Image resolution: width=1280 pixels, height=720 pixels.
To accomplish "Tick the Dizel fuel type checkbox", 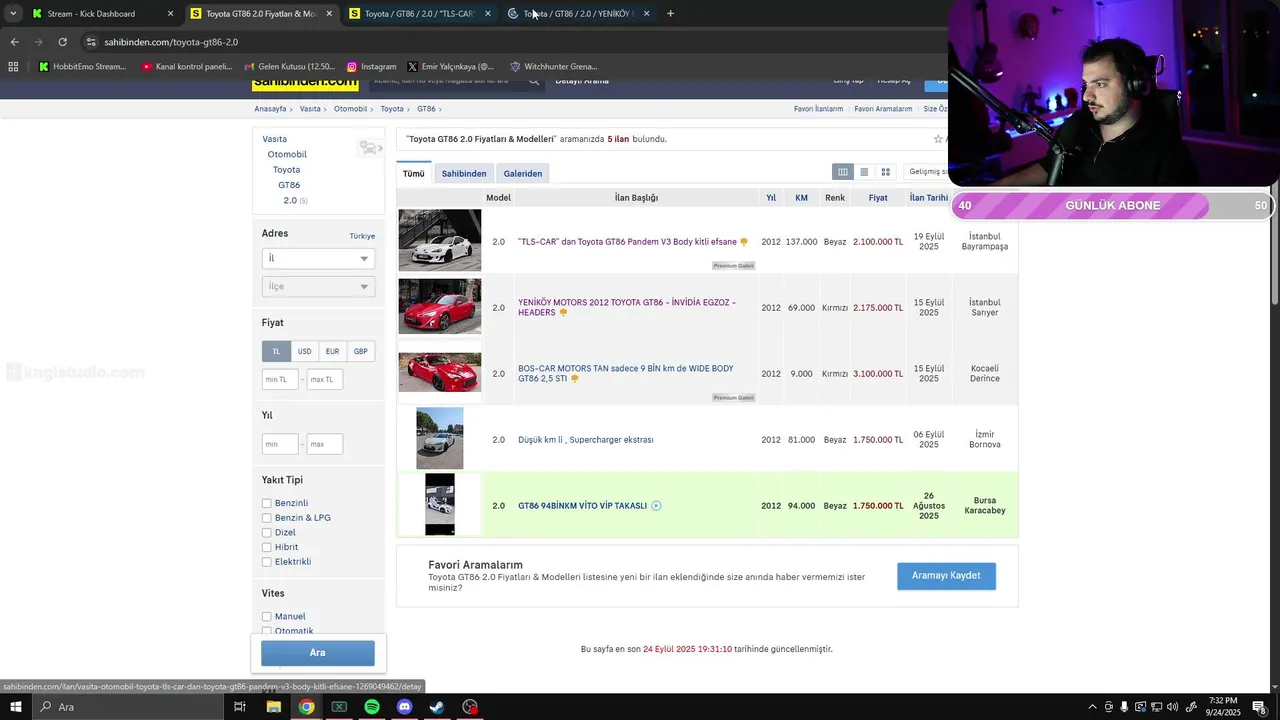I will click(x=267, y=533).
